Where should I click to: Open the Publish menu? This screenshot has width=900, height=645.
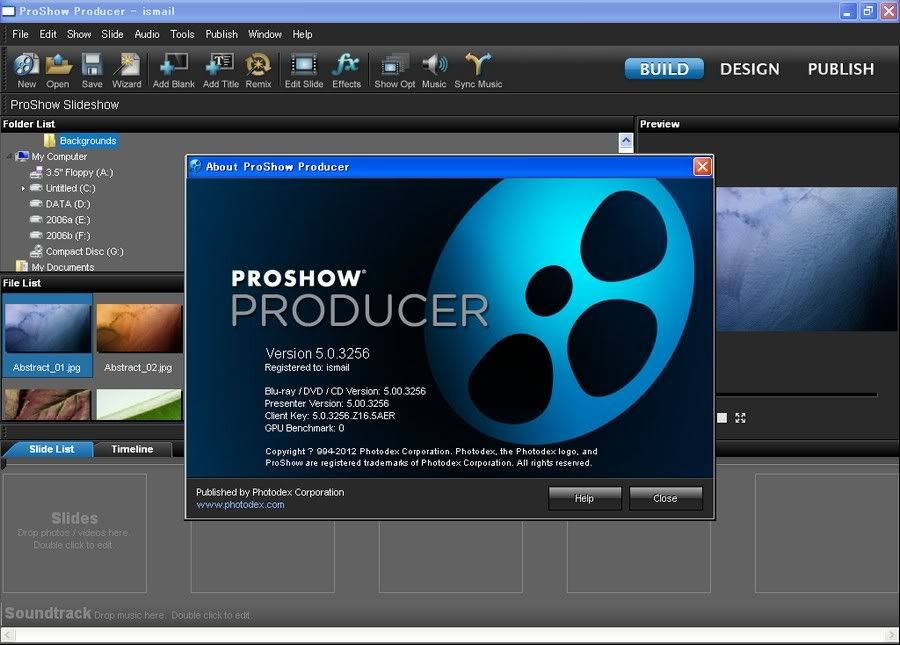tap(222, 34)
